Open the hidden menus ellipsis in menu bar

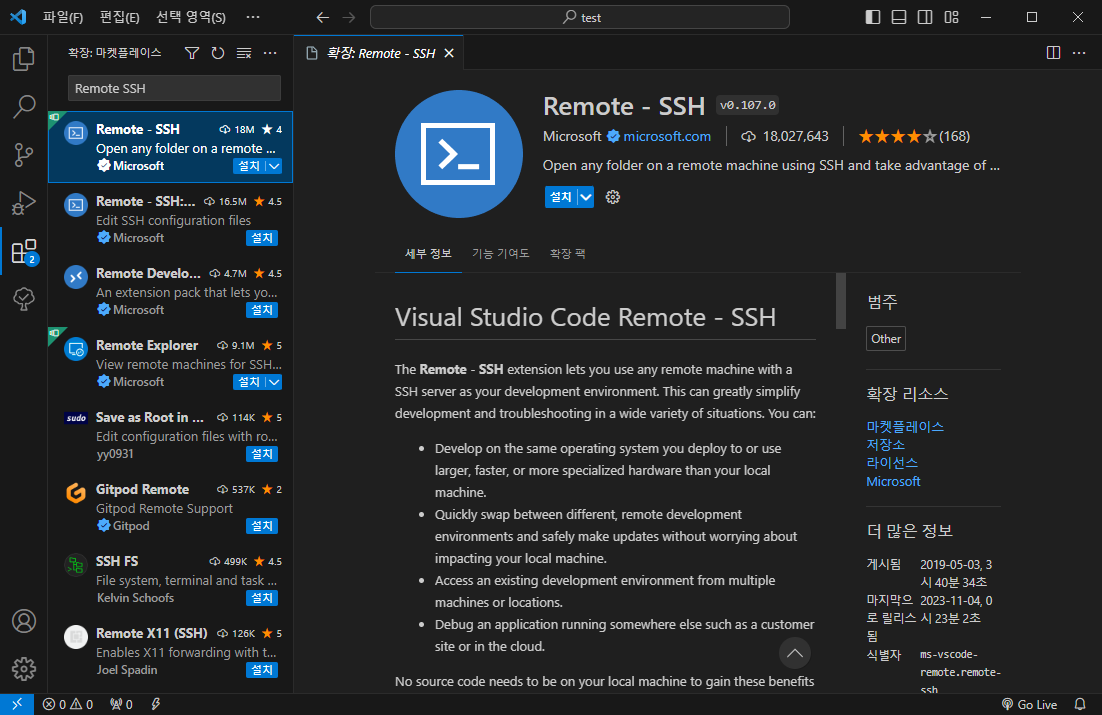coord(253,17)
